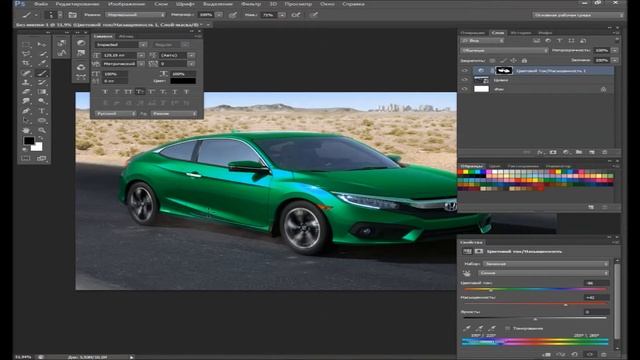Viewport: 640px width, 360px height.
Task: Click the text color swatch in Character panel
Action: [183, 81]
